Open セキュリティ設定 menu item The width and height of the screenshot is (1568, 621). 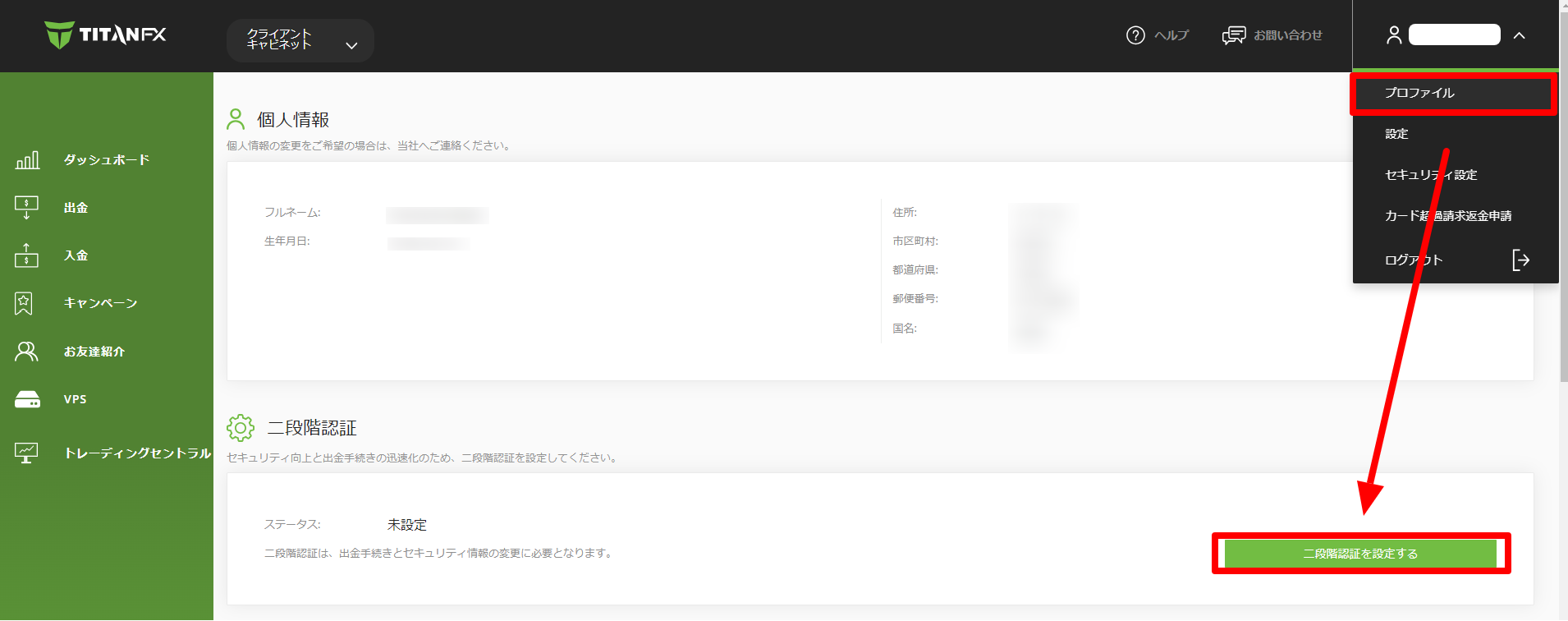1431,175
